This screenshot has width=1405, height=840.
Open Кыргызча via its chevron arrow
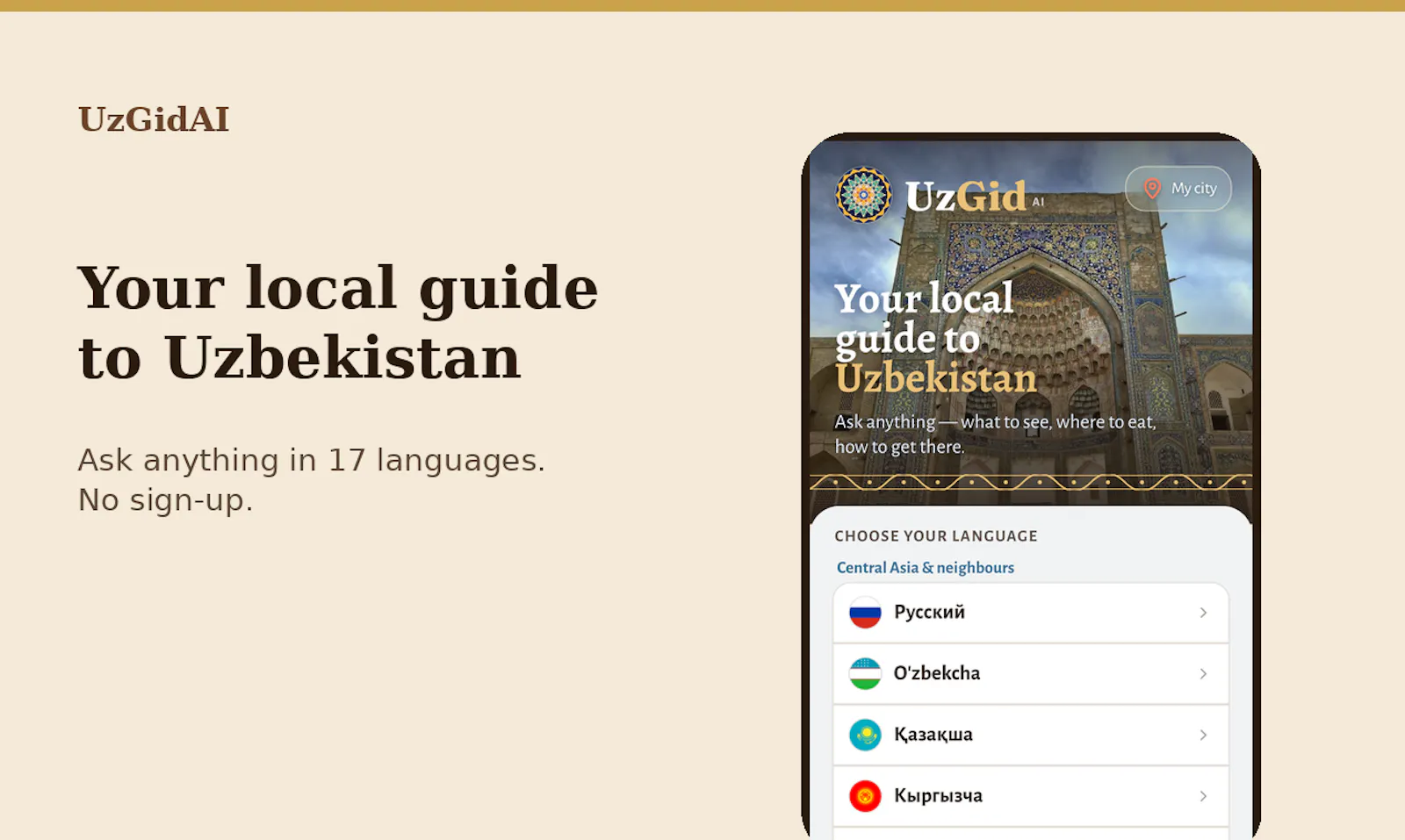(x=1203, y=796)
